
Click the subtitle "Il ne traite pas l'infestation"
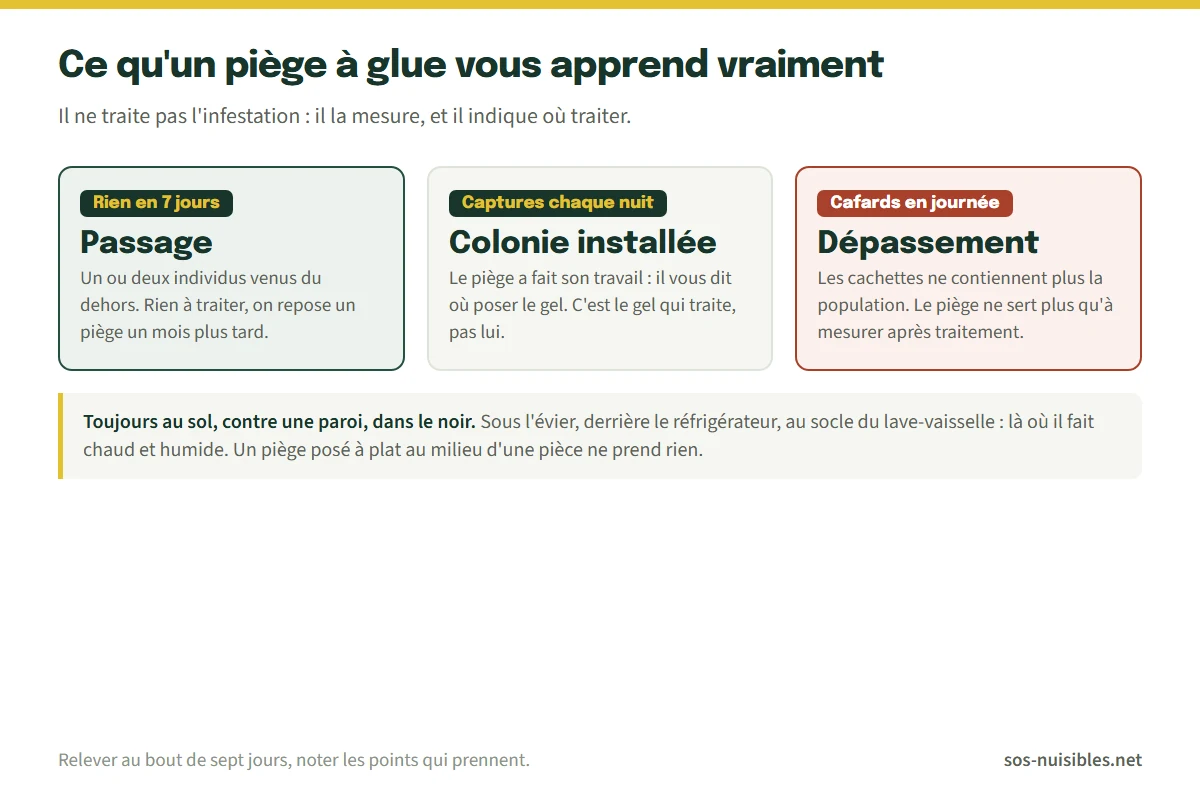179,116
